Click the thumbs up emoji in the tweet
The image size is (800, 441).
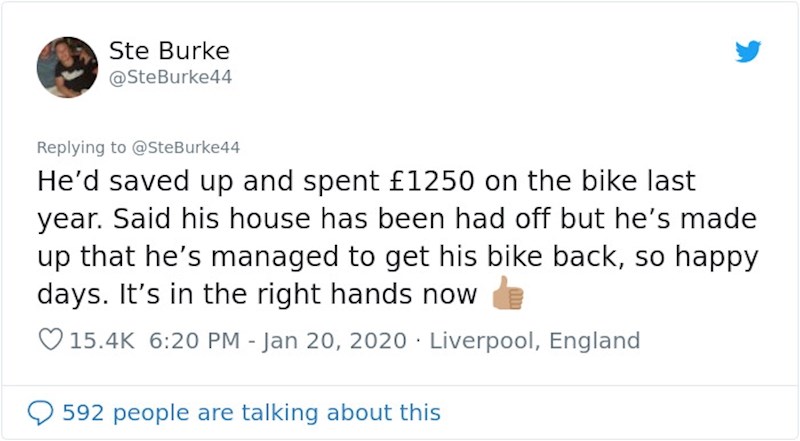tap(507, 292)
